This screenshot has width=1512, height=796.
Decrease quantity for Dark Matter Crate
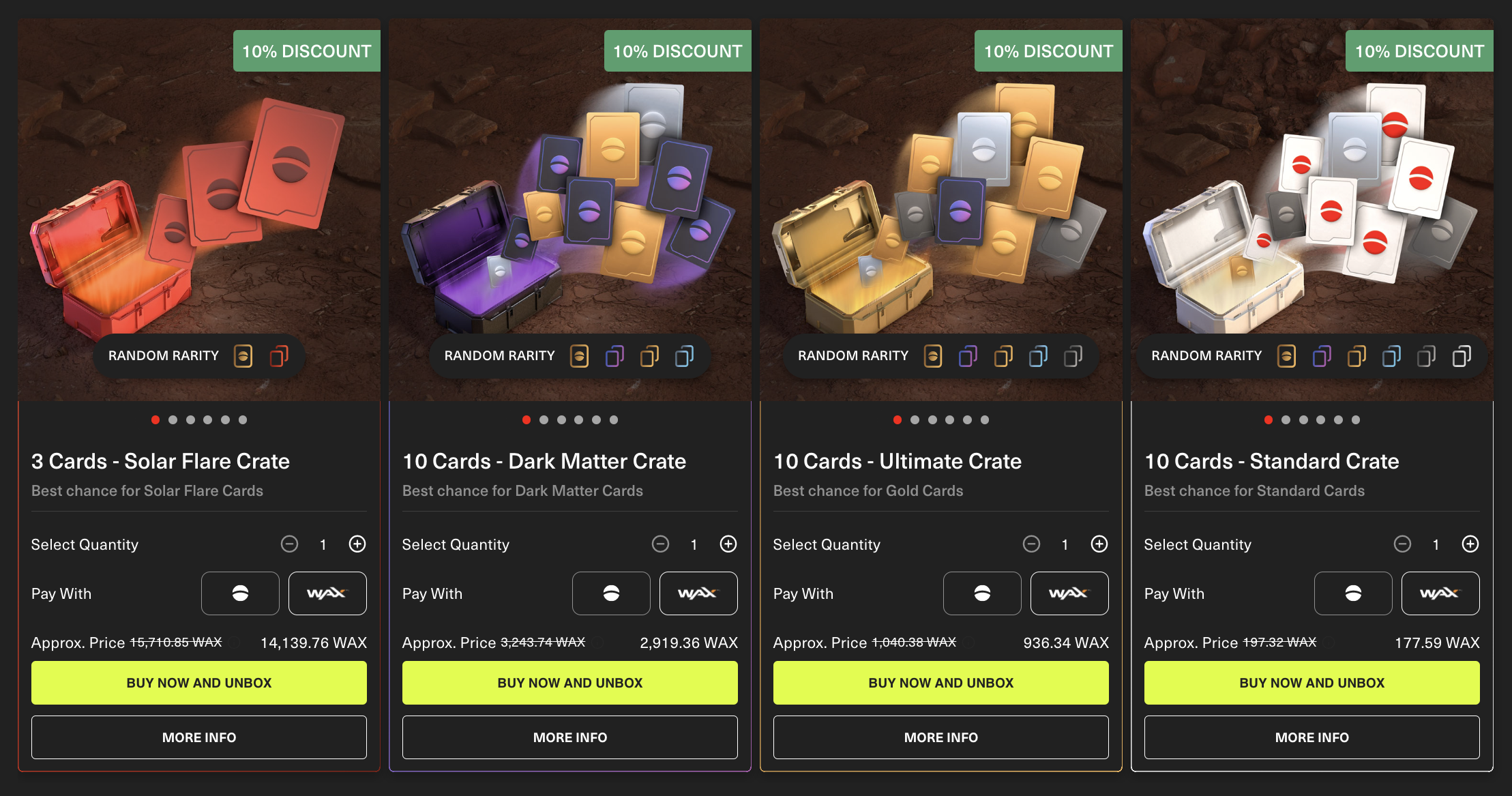660,544
